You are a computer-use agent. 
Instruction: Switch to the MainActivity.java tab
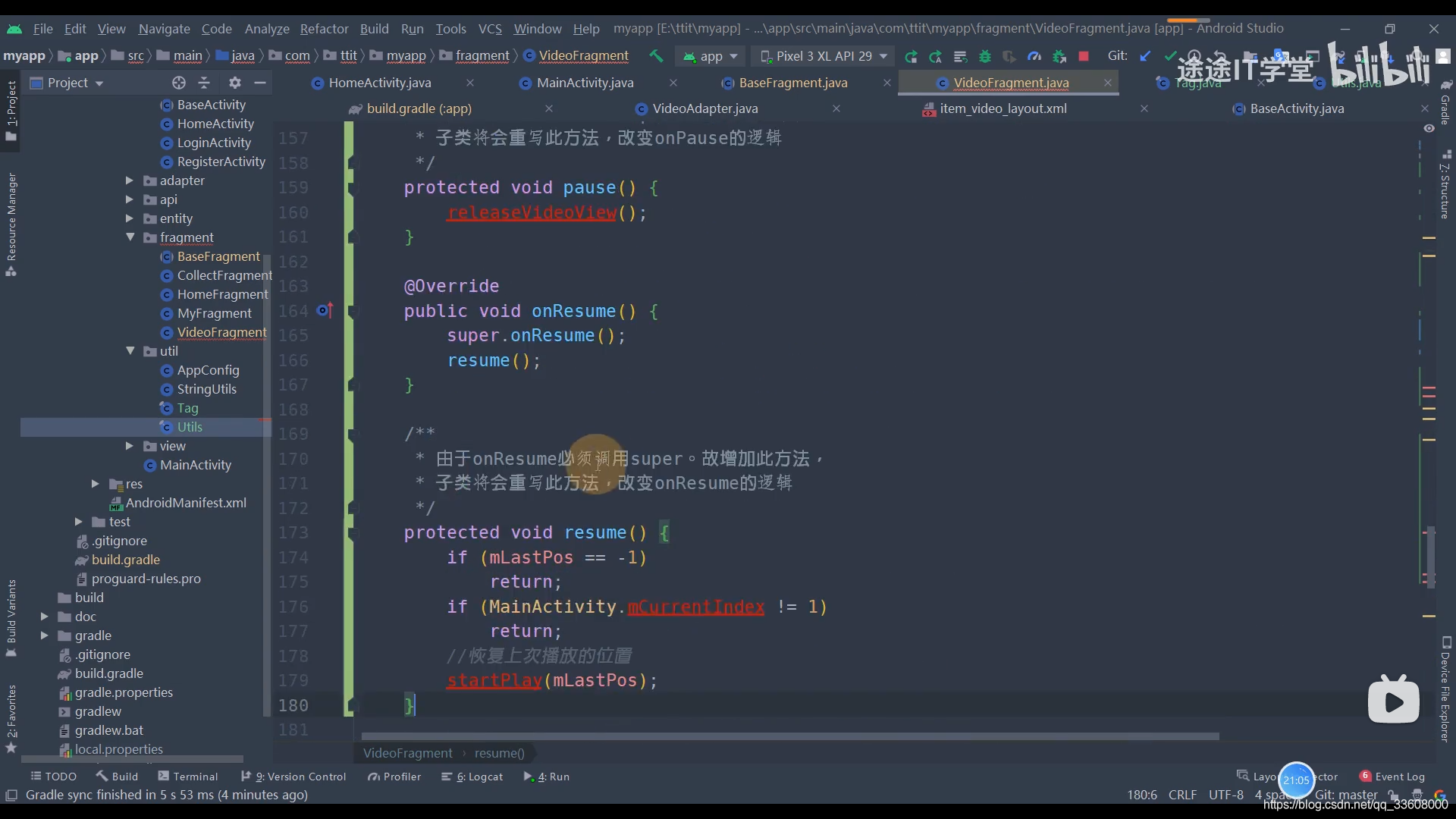pos(584,83)
